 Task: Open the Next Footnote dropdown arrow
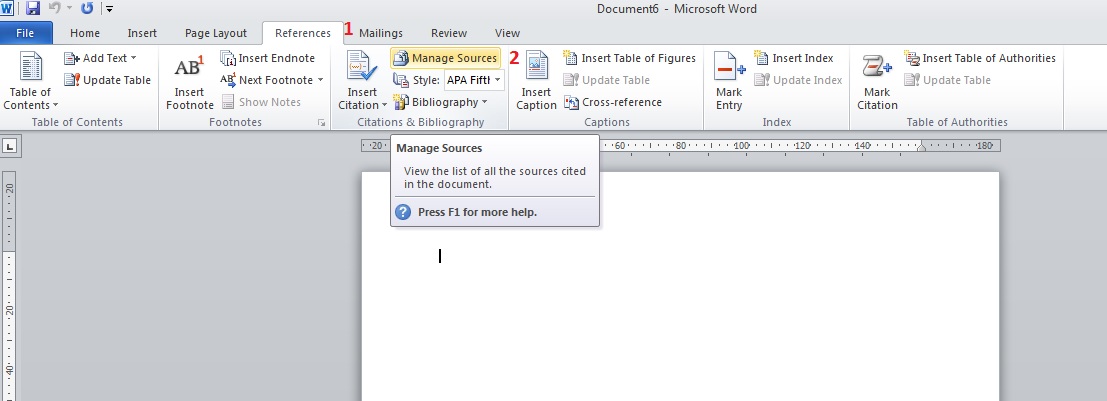pyautogui.click(x=320, y=80)
